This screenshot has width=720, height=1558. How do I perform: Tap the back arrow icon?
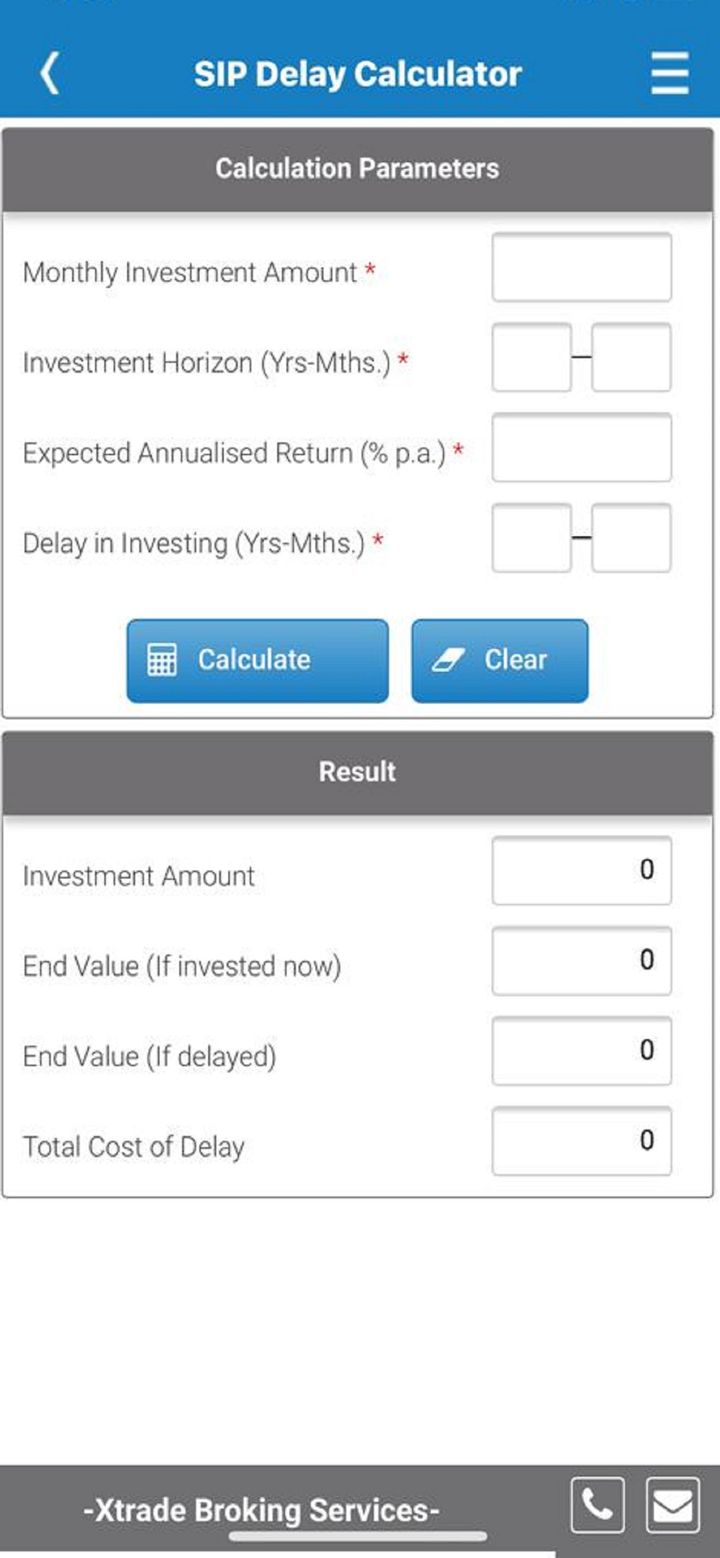click(x=50, y=73)
